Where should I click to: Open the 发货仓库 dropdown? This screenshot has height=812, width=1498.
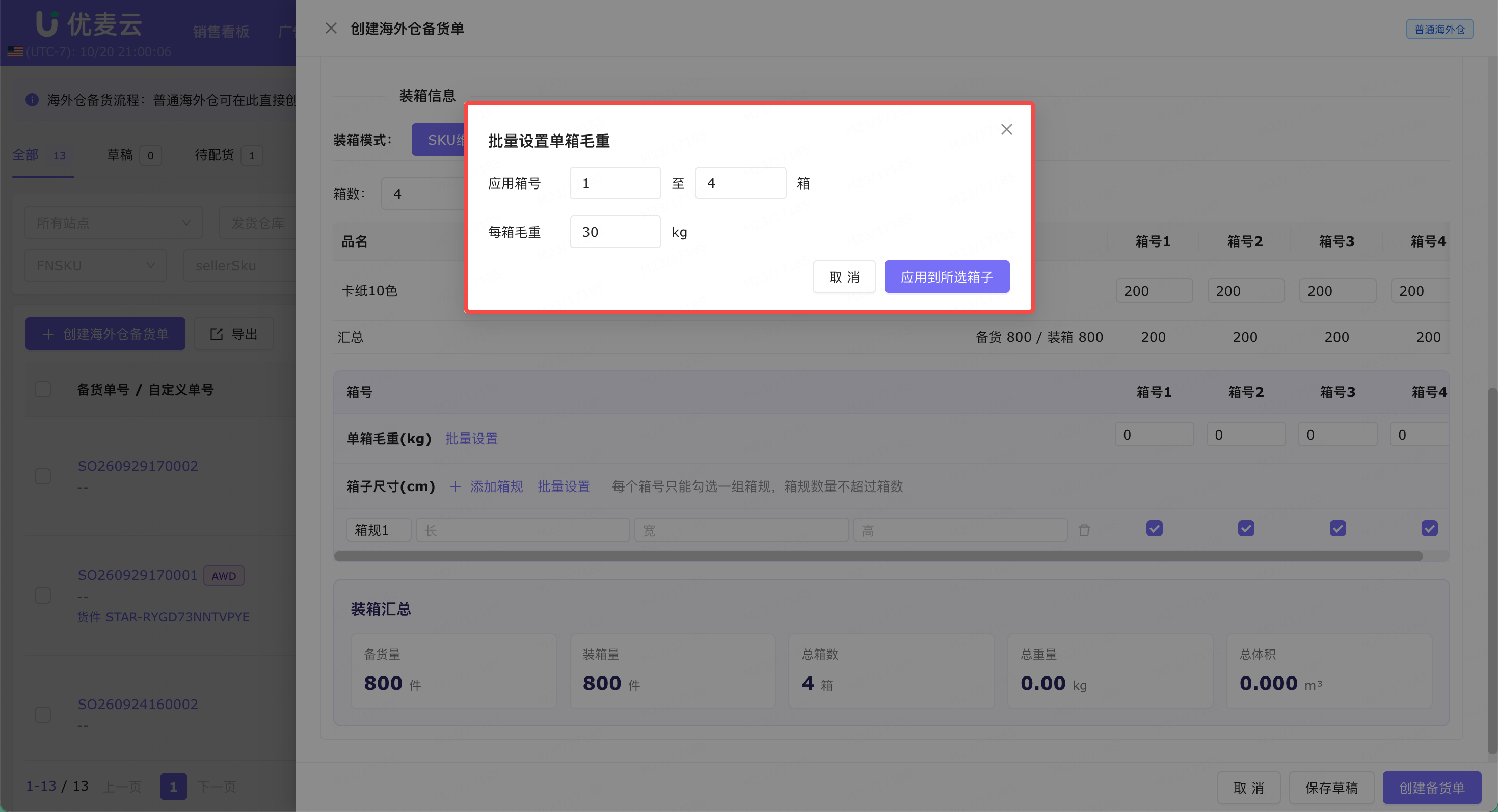click(258, 223)
